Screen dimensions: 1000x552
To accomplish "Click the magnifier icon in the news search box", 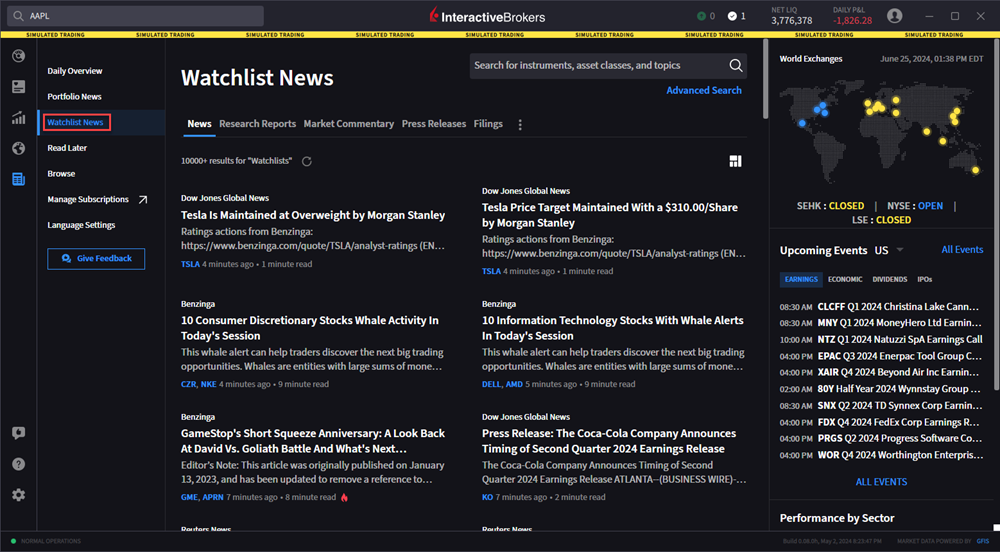I will coord(735,65).
